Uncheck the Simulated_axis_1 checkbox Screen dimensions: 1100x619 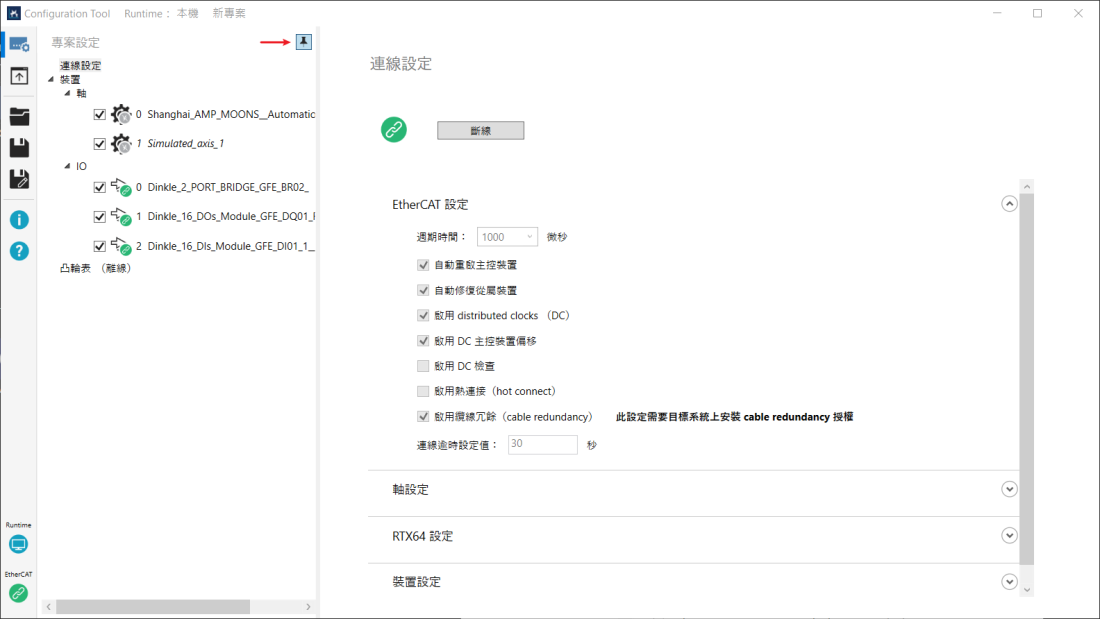tap(99, 144)
